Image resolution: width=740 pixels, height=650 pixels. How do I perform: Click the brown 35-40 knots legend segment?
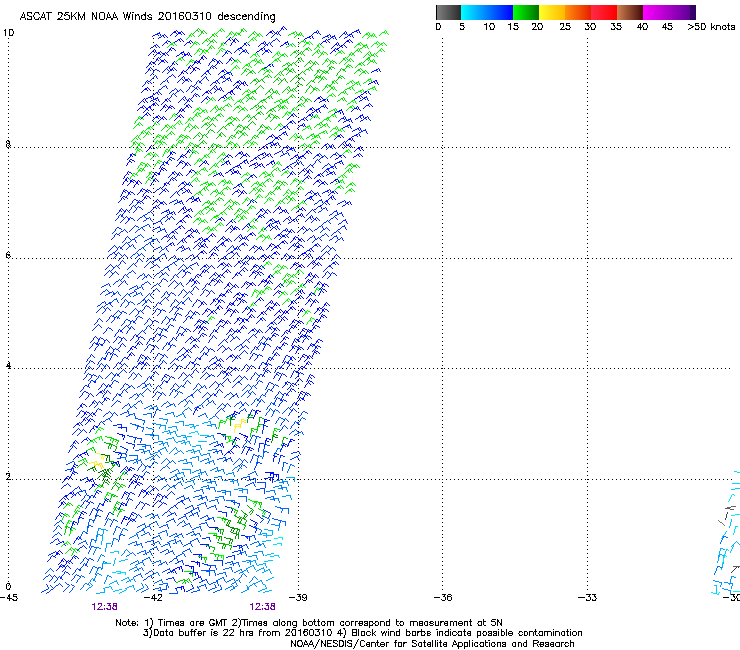630,12
